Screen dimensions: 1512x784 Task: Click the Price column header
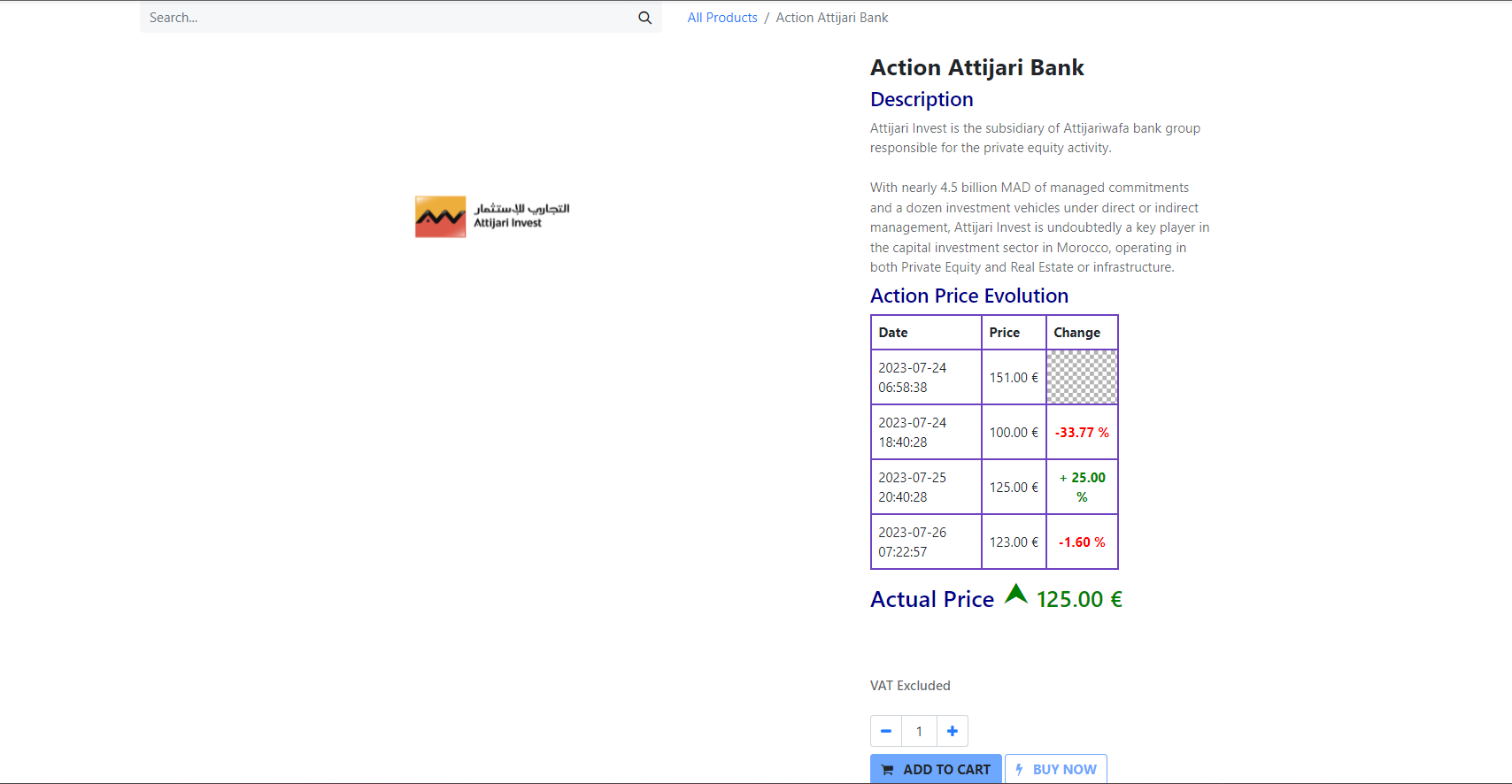point(1014,333)
